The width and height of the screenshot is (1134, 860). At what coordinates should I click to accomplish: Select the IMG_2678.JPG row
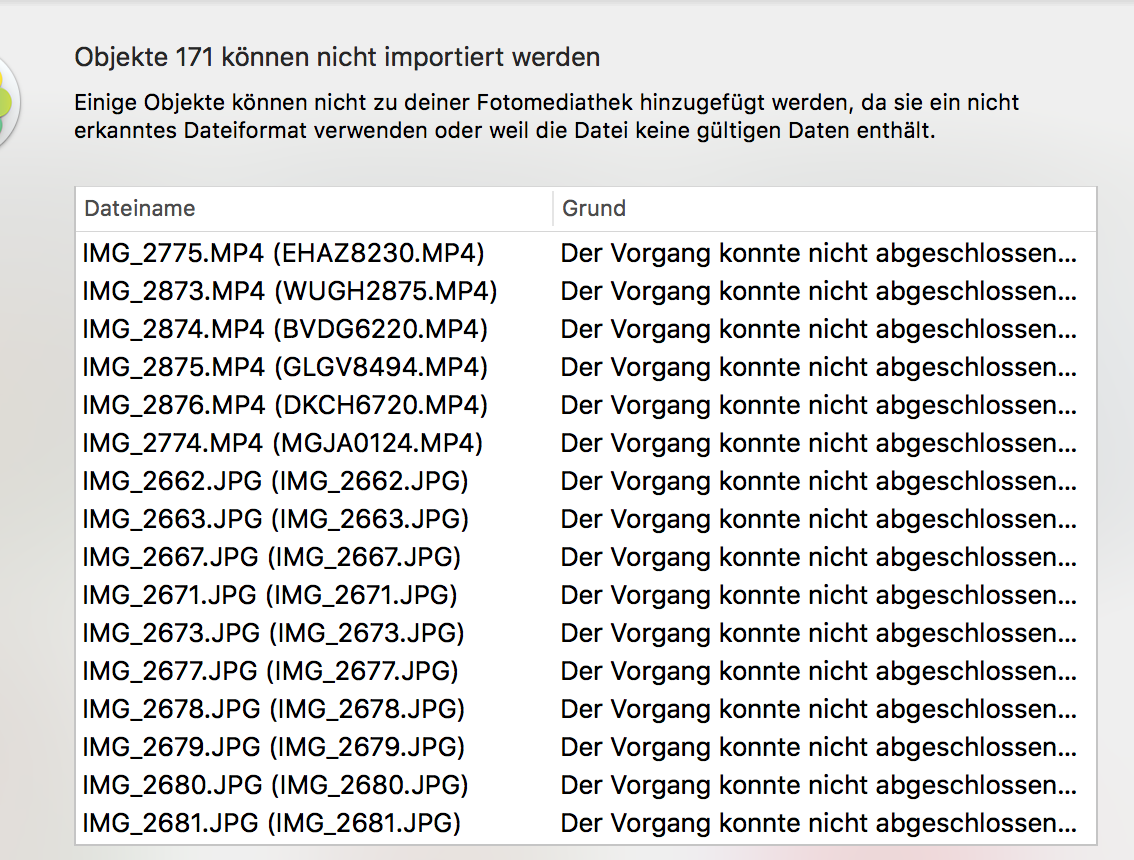[273, 710]
